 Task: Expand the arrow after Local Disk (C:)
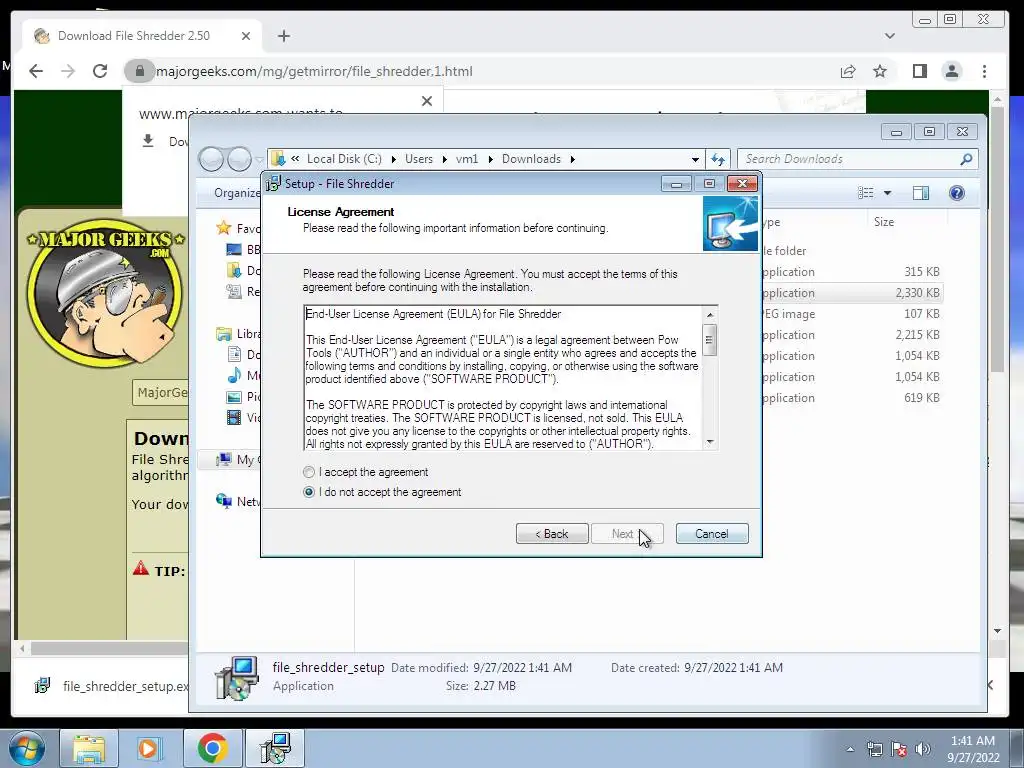(x=394, y=159)
